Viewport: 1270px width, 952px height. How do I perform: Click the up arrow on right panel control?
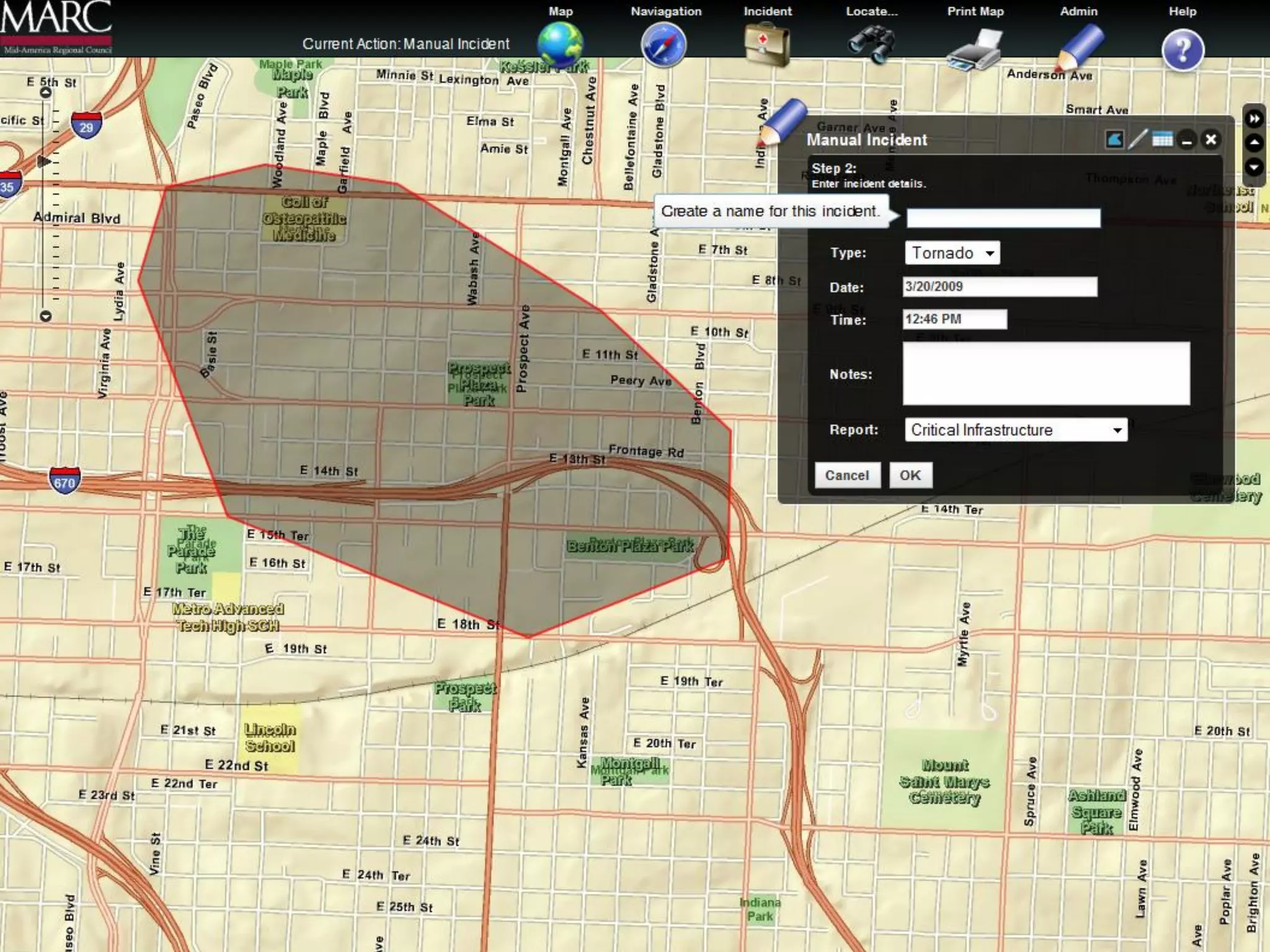(x=1254, y=143)
